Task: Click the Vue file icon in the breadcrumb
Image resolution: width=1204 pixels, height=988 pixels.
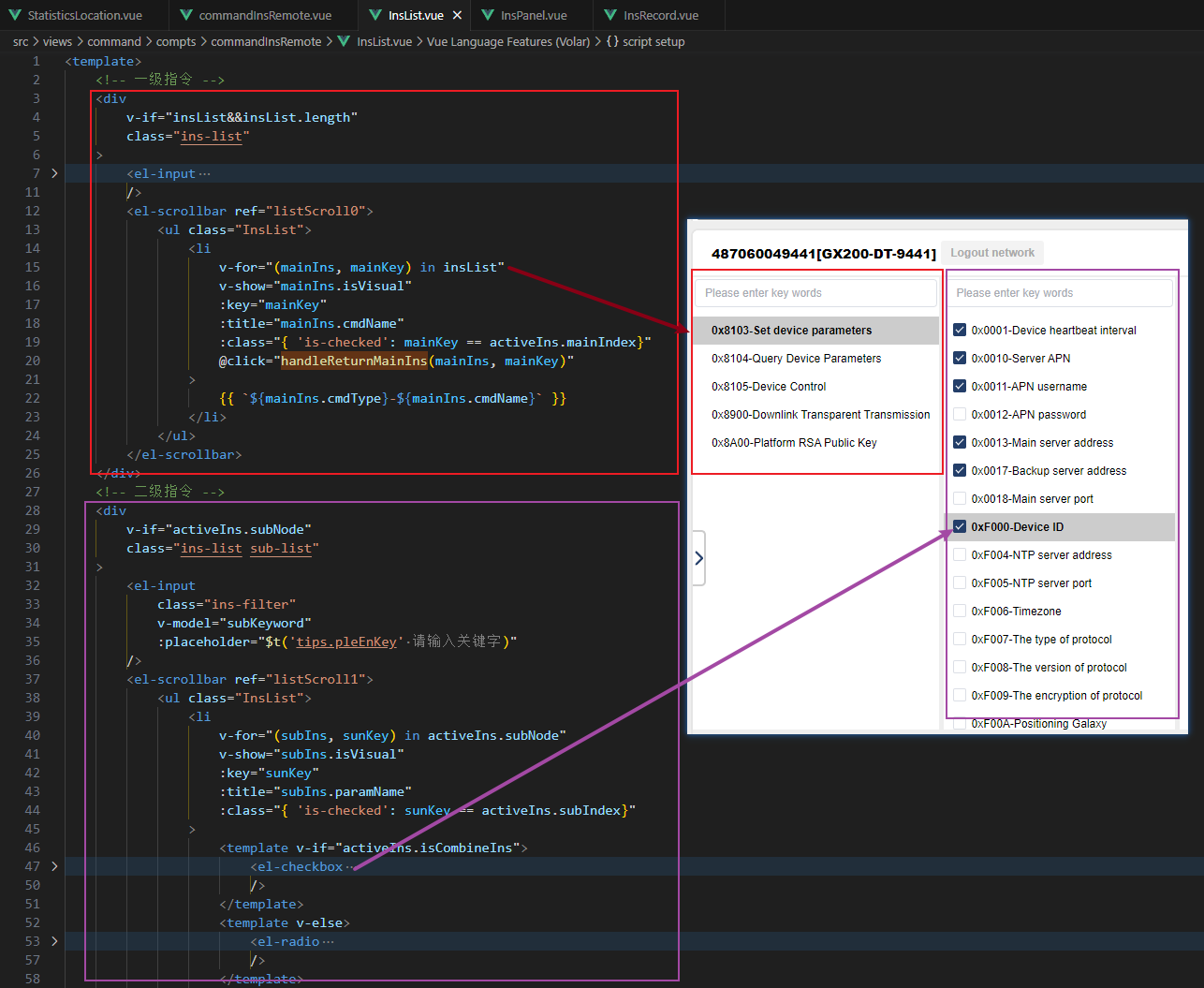Action: (x=344, y=41)
